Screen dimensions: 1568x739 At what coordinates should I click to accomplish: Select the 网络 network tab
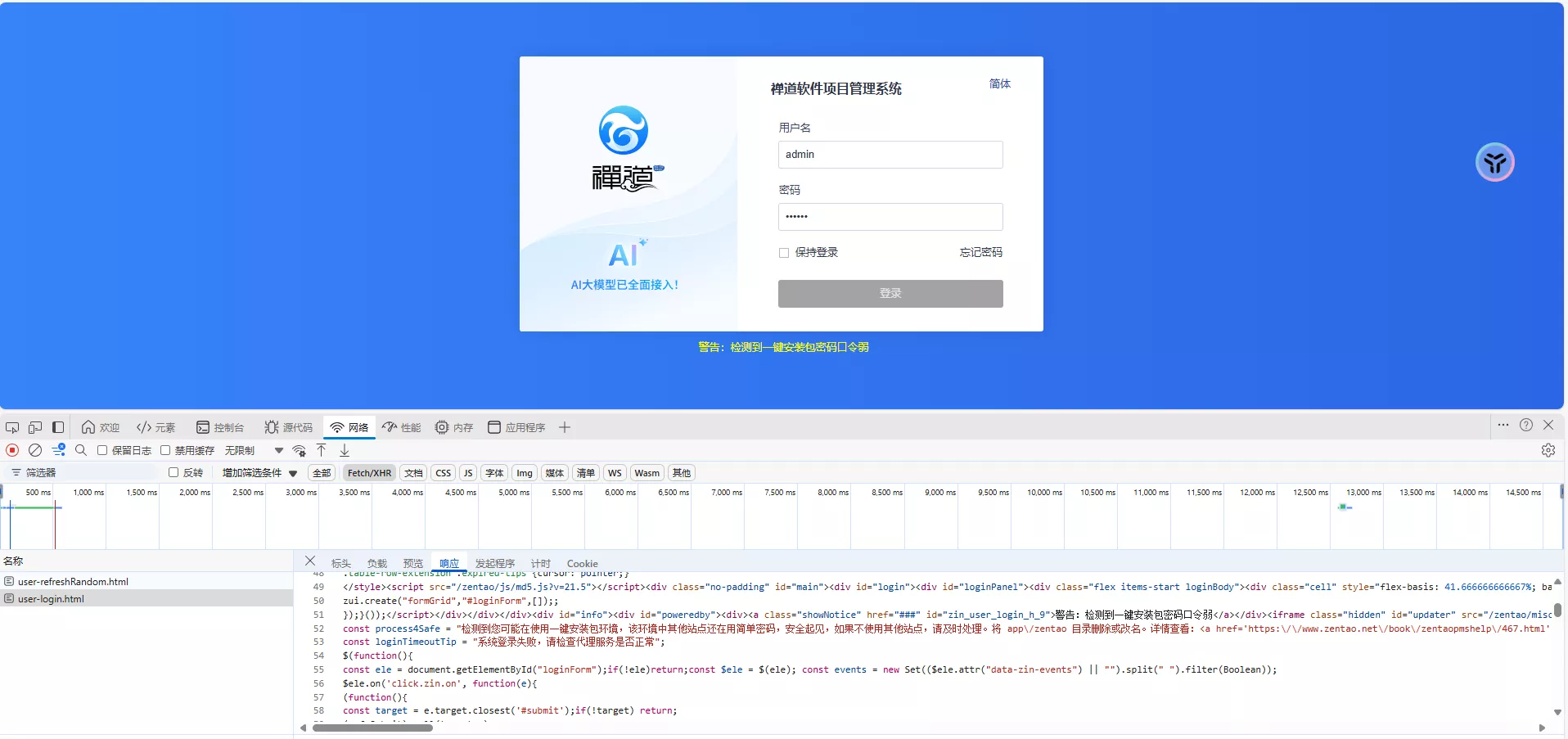click(349, 427)
